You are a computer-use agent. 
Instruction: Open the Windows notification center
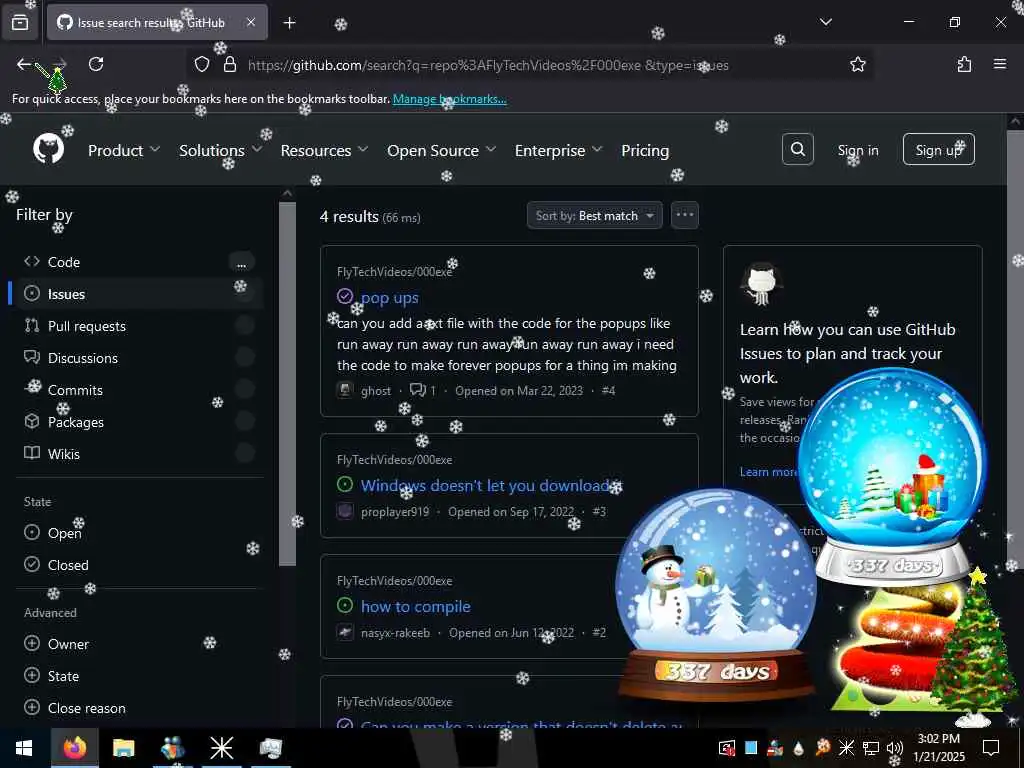[x=991, y=748]
